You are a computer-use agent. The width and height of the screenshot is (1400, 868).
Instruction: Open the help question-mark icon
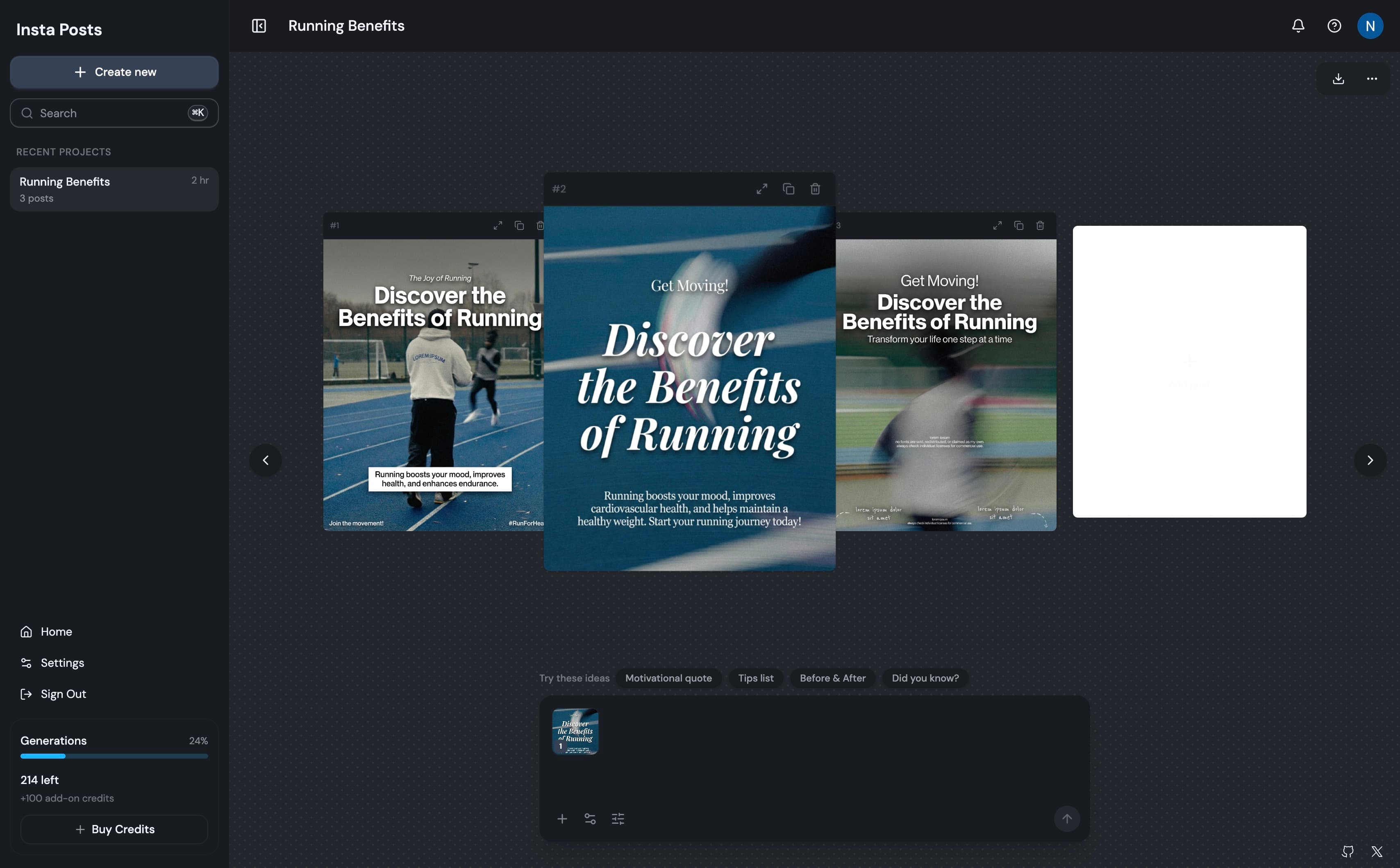pyautogui.click(x=1334, y=26)
